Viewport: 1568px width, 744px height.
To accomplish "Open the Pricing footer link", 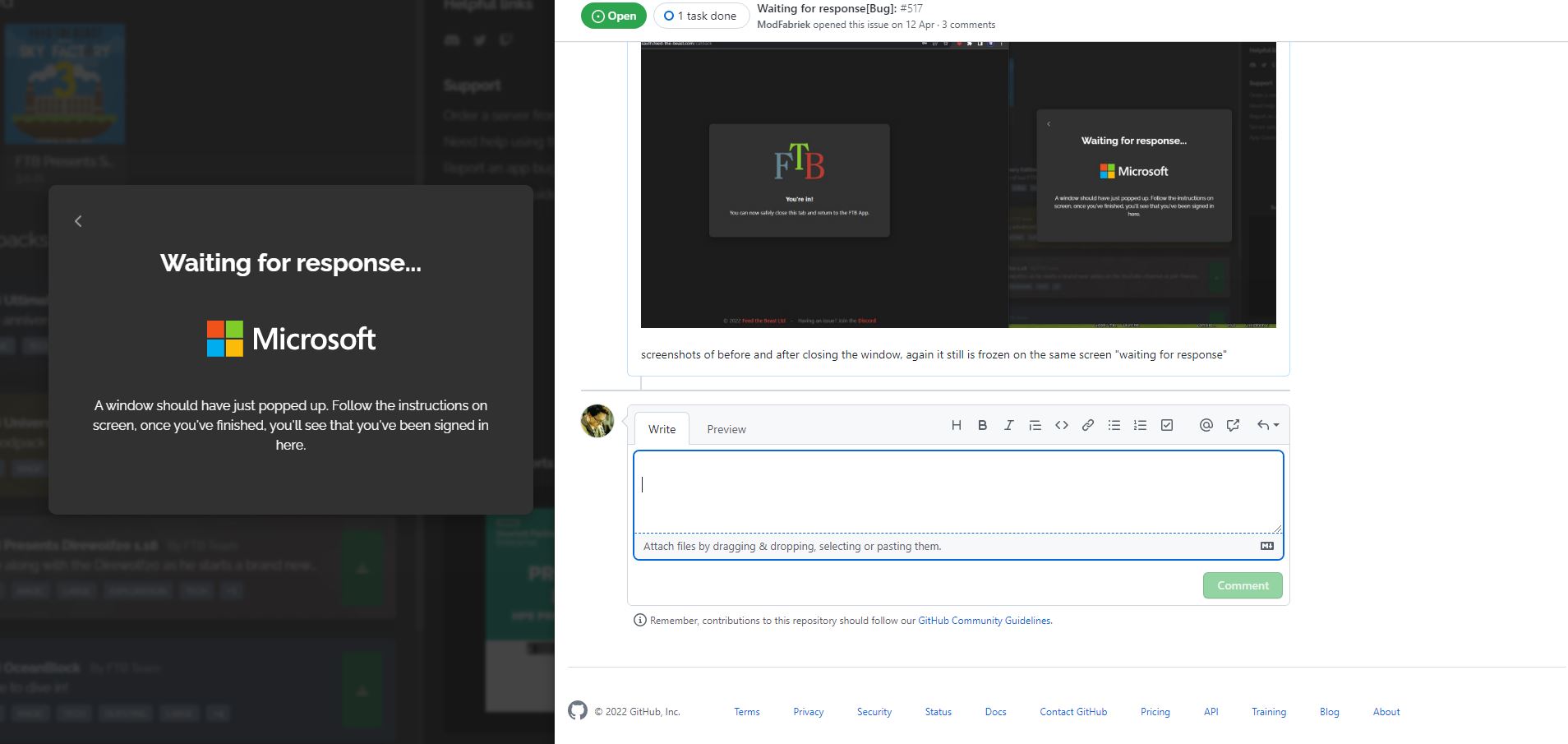I will (1155, 712).
